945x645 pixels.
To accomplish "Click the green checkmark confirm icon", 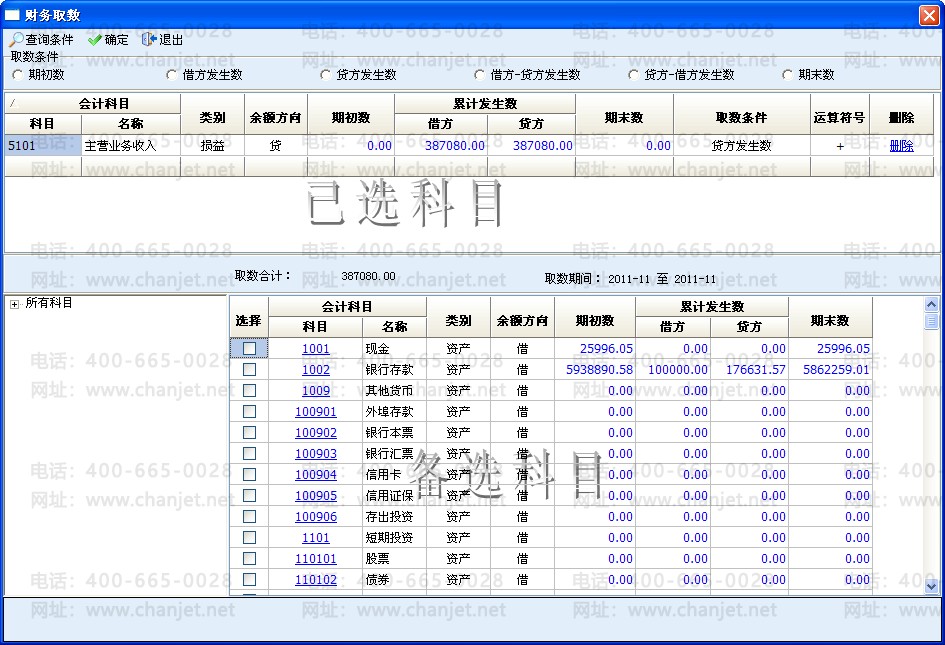I will click(x=95, y=40).
